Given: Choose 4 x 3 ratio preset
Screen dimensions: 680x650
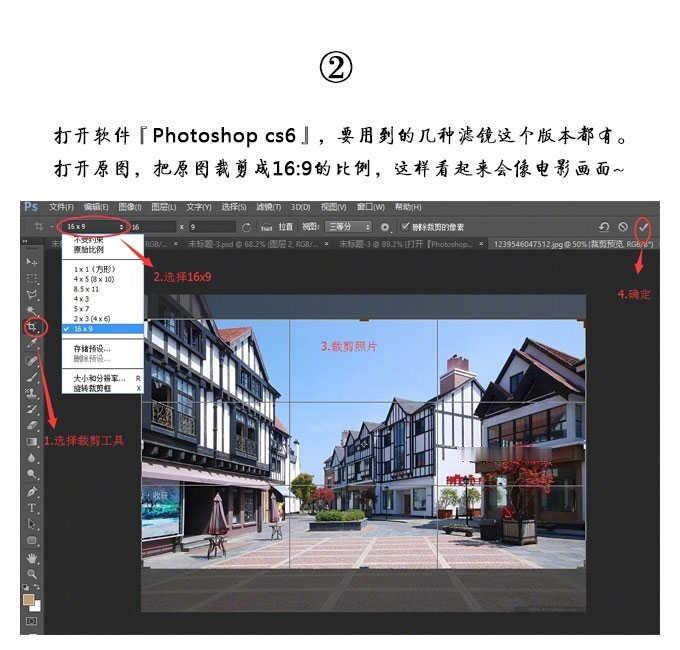Looking at the screenshot, I should pyautogui.click(x=103, y=299).
